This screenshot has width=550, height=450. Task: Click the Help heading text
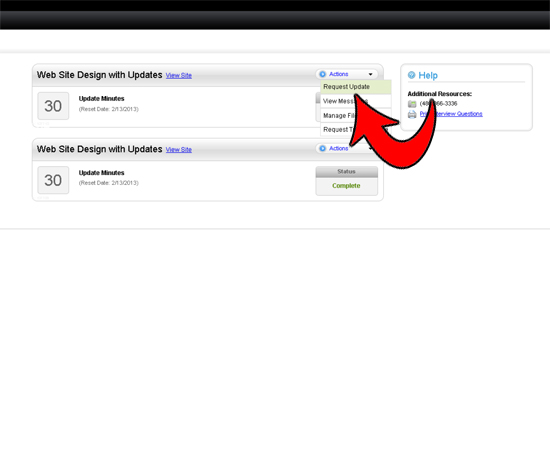coord(428,75)
